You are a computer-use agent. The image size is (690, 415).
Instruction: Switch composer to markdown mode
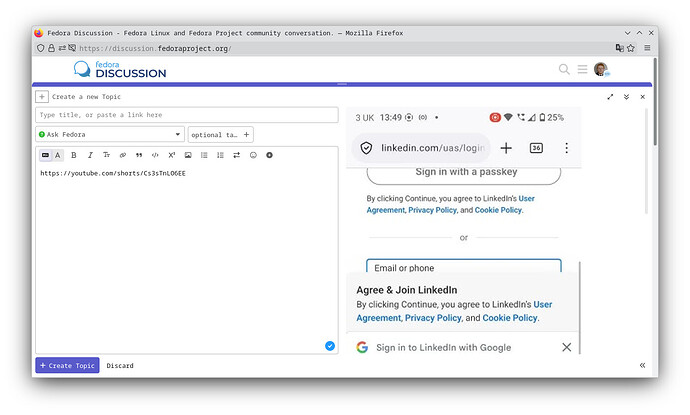45,155
